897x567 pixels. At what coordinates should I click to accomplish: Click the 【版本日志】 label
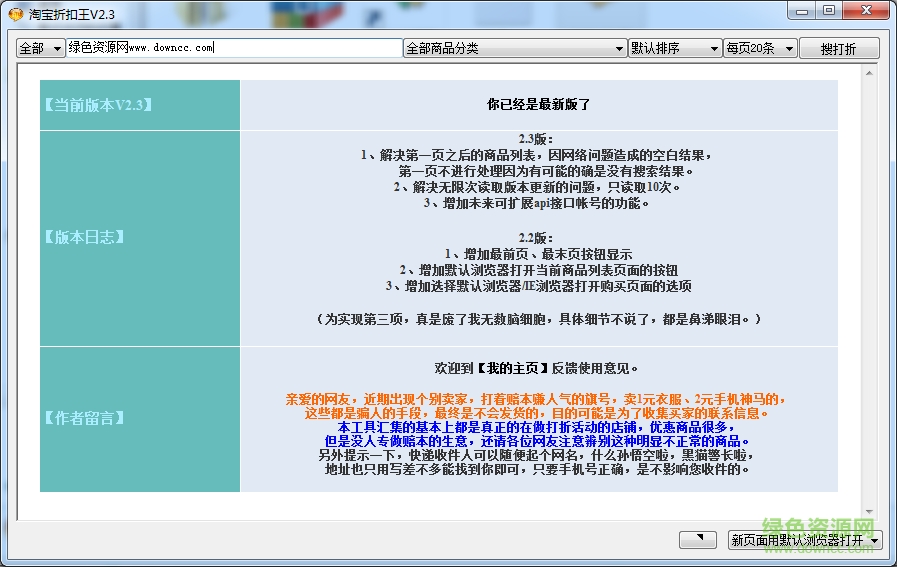tap(84, 237)
